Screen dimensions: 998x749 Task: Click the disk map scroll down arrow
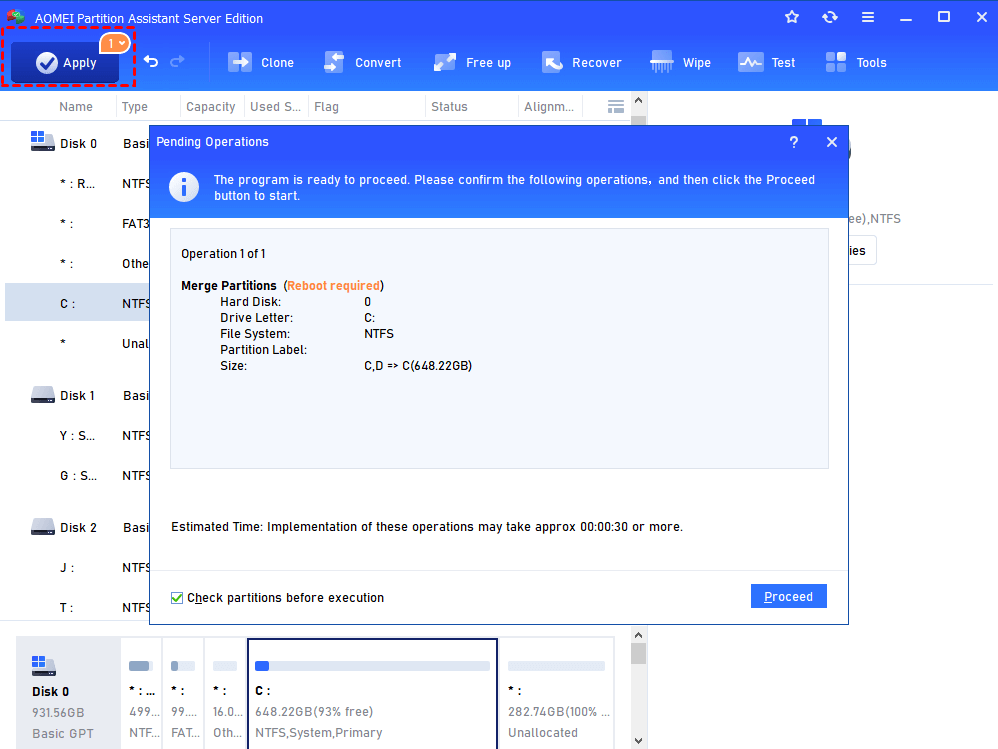(x=638, y=741)
